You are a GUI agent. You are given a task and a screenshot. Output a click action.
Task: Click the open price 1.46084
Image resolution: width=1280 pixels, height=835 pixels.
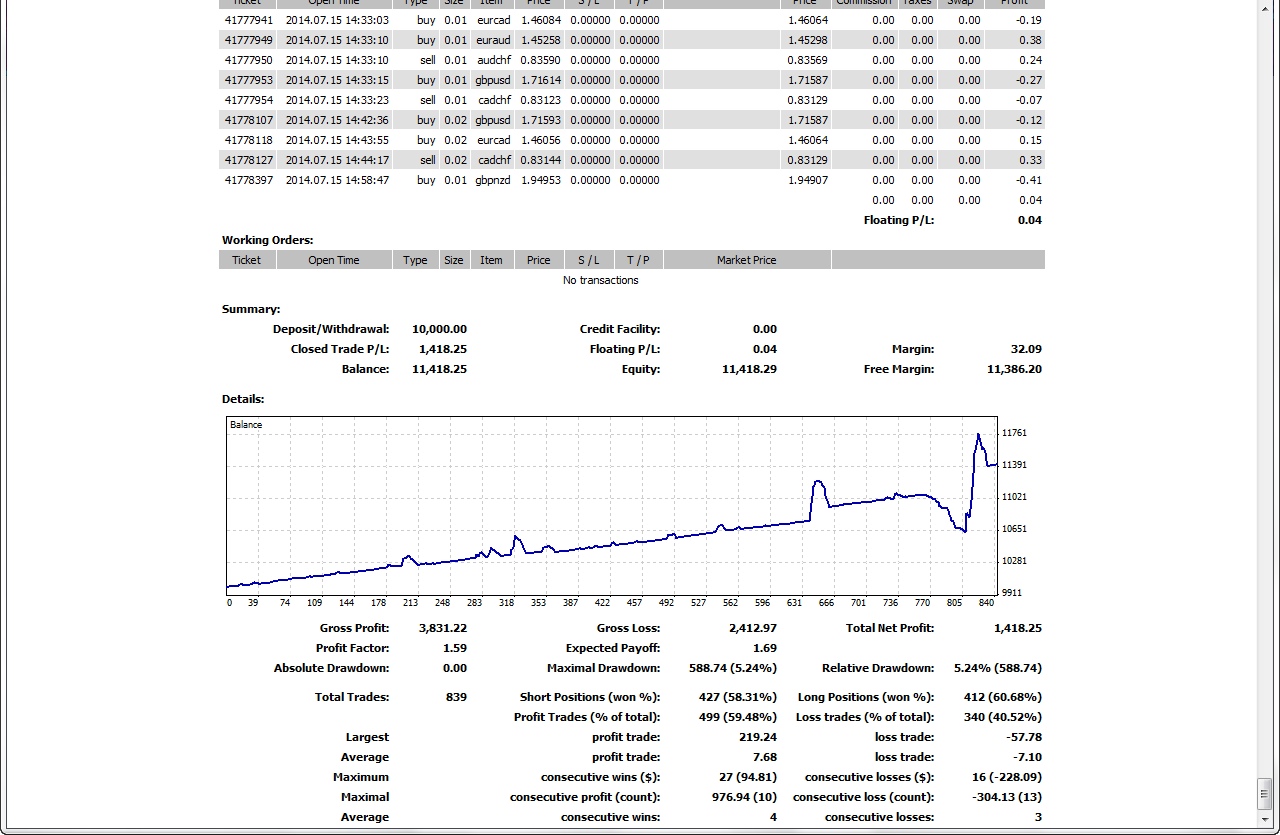pos(541,20)
